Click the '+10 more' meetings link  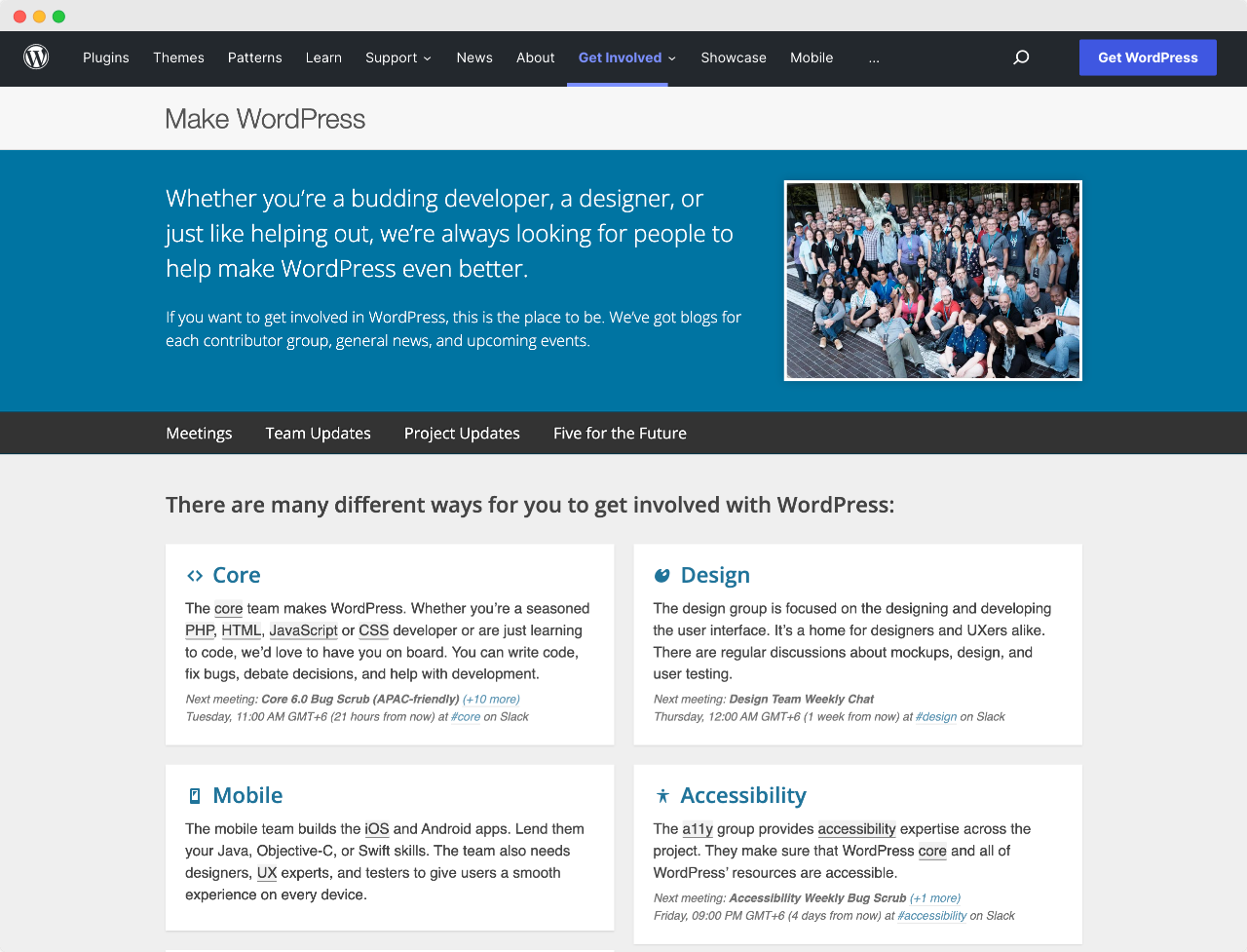point(491,700)
